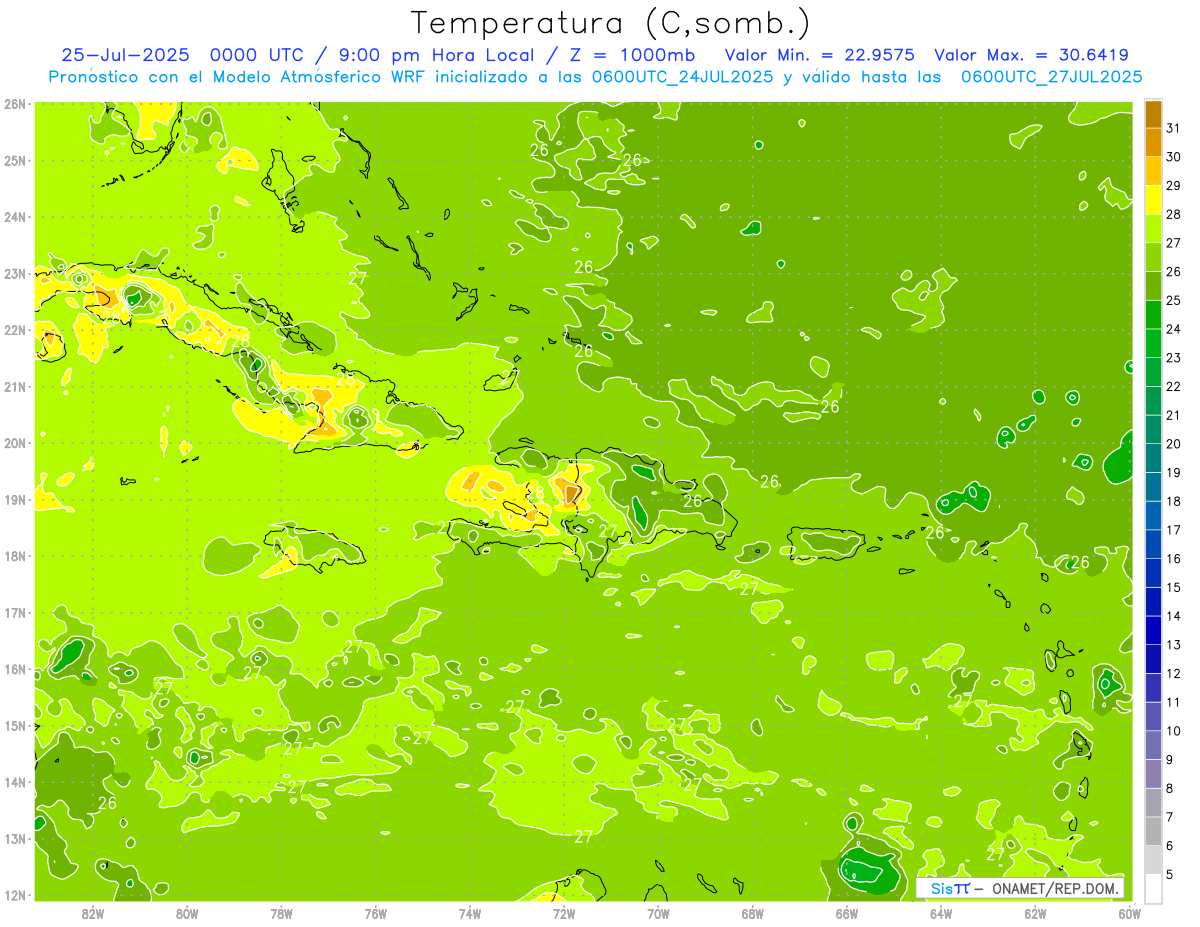Viewport: 1200px width, 927px height.
Task: Click the Valor Min. = 22.9575 value
Action: (820, 55)
